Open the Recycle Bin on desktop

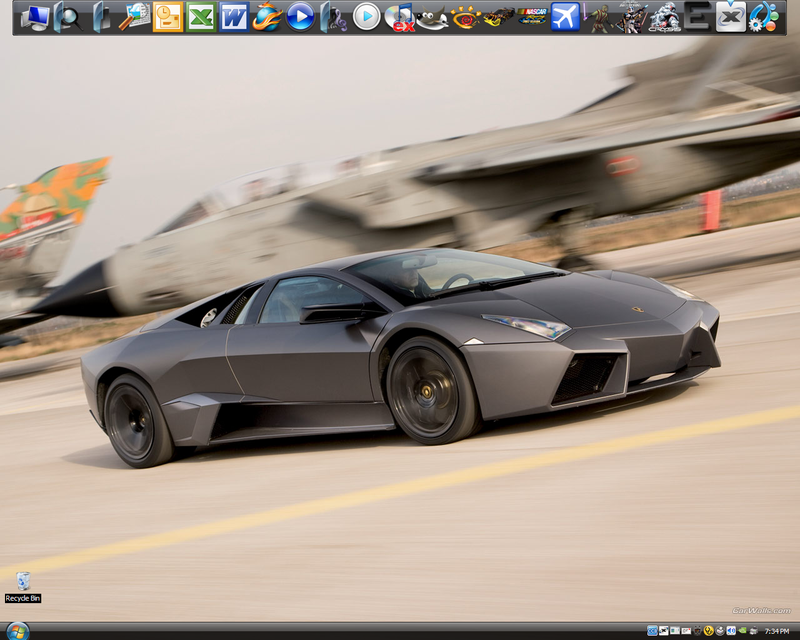(x=23, y=587)
